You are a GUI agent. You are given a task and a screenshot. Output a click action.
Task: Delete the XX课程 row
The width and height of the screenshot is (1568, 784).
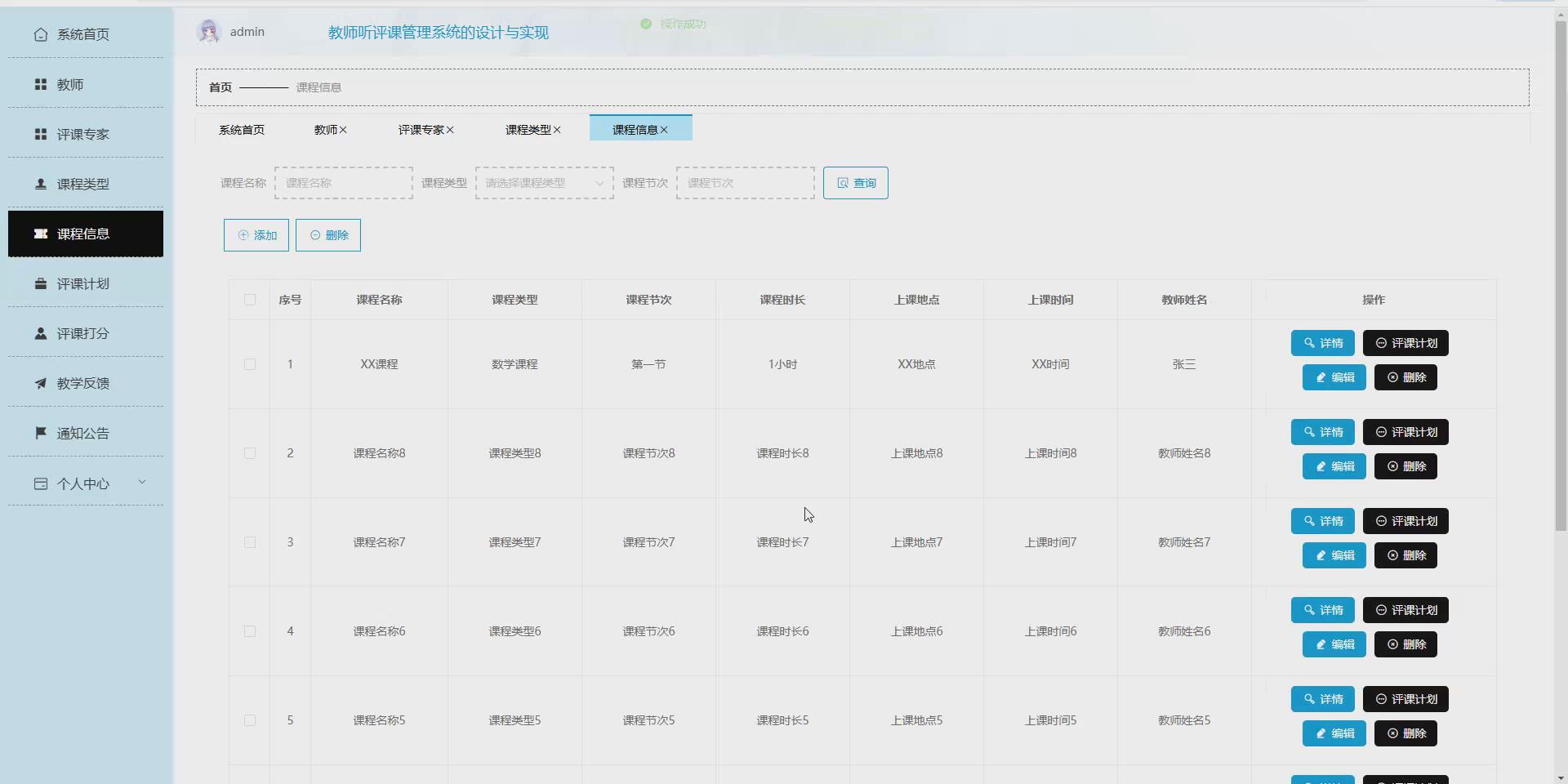[1405, 377]
